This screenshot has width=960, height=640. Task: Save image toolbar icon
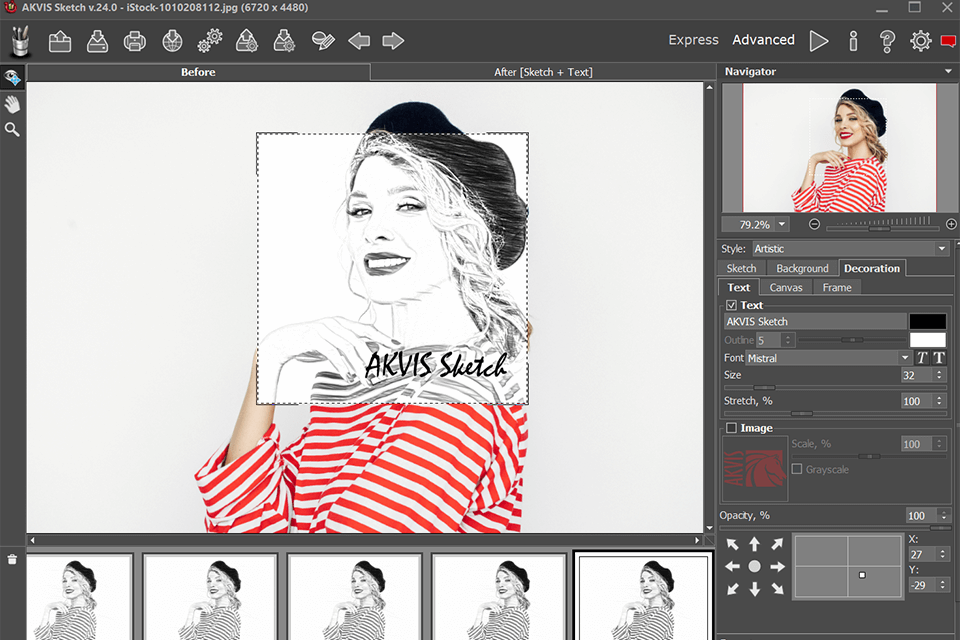[x=97, y=41]
